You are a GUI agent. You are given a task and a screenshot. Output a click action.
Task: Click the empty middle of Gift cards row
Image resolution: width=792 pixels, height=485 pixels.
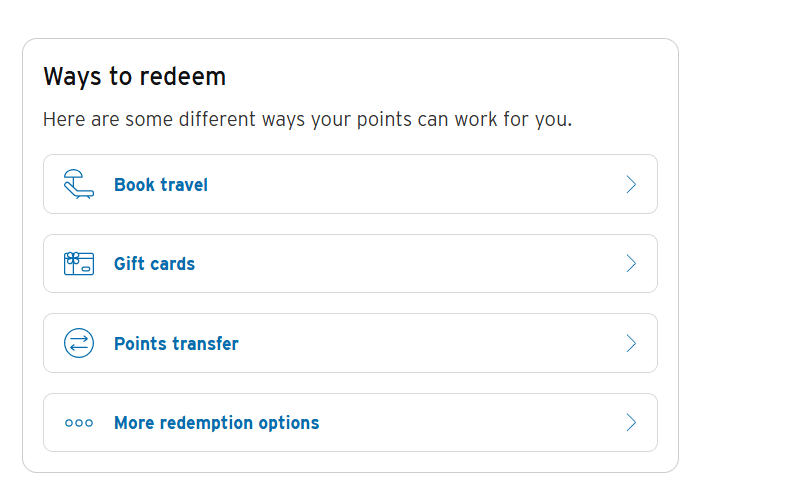click(x=420, y=264)
